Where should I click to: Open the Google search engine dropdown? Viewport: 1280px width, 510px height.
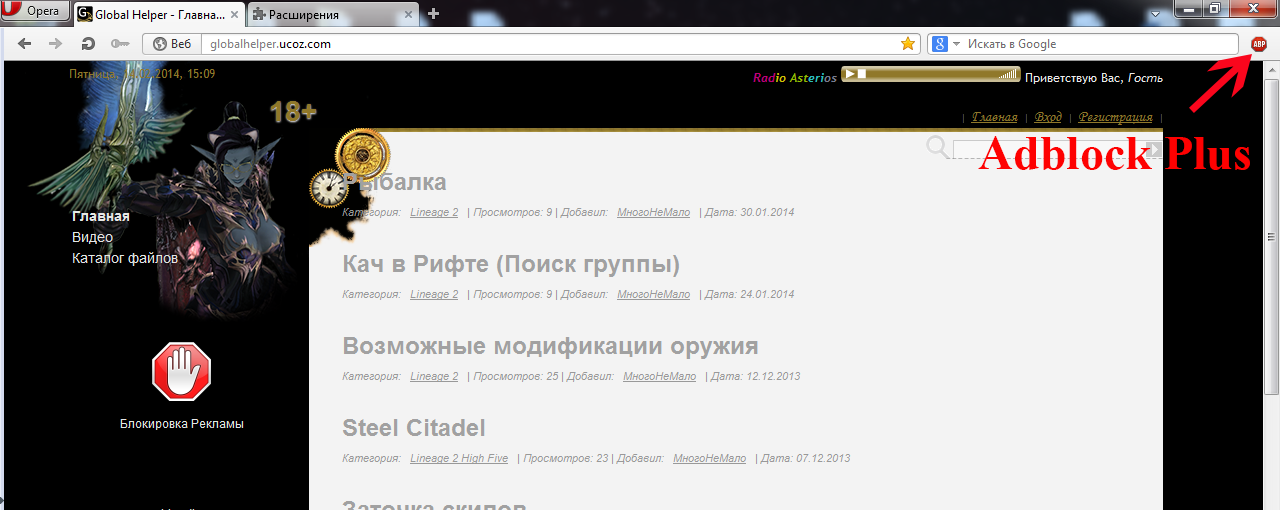pyautogui.click(x=947, y=44)
